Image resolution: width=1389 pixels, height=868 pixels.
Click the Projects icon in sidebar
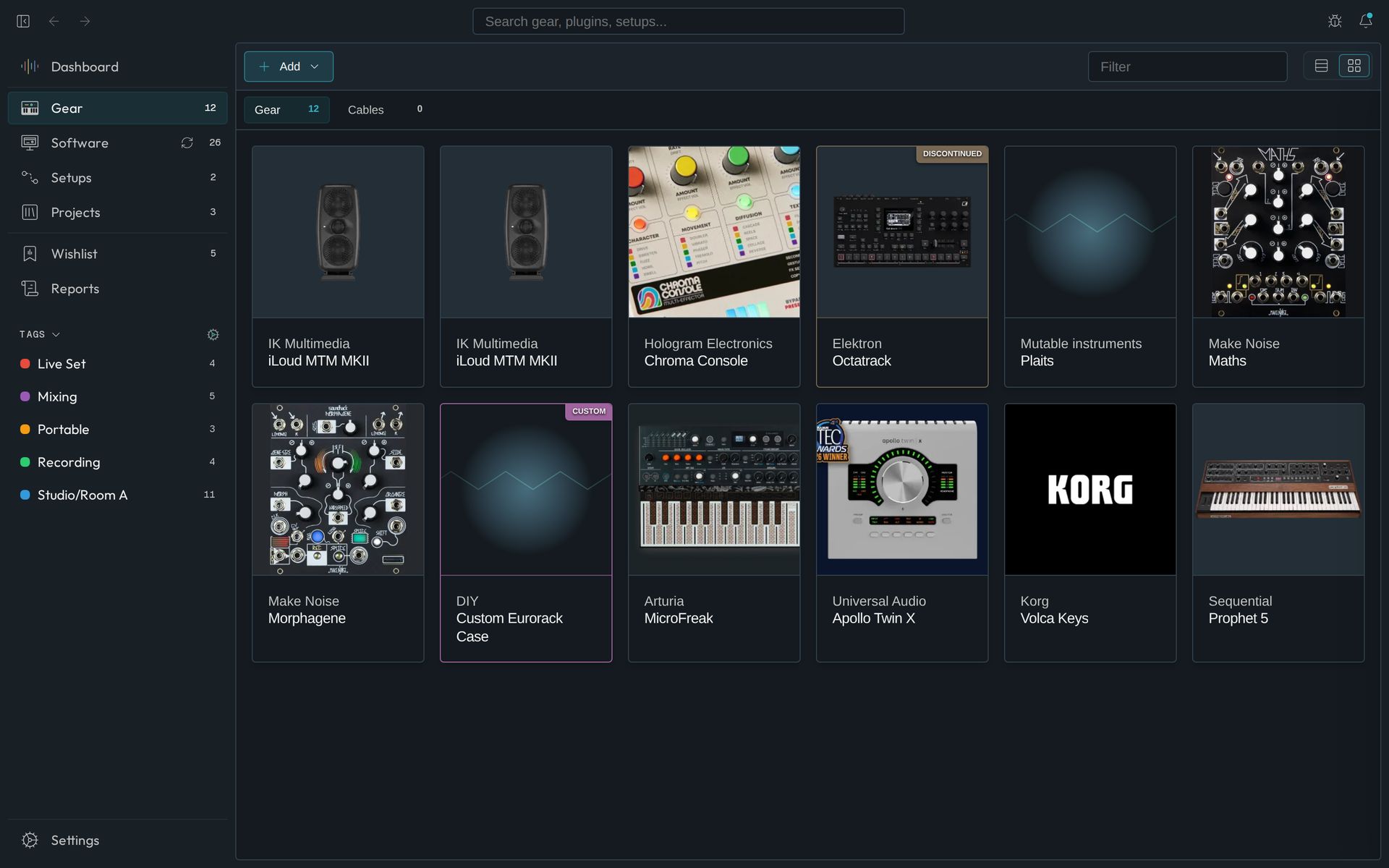click(30, 212)
